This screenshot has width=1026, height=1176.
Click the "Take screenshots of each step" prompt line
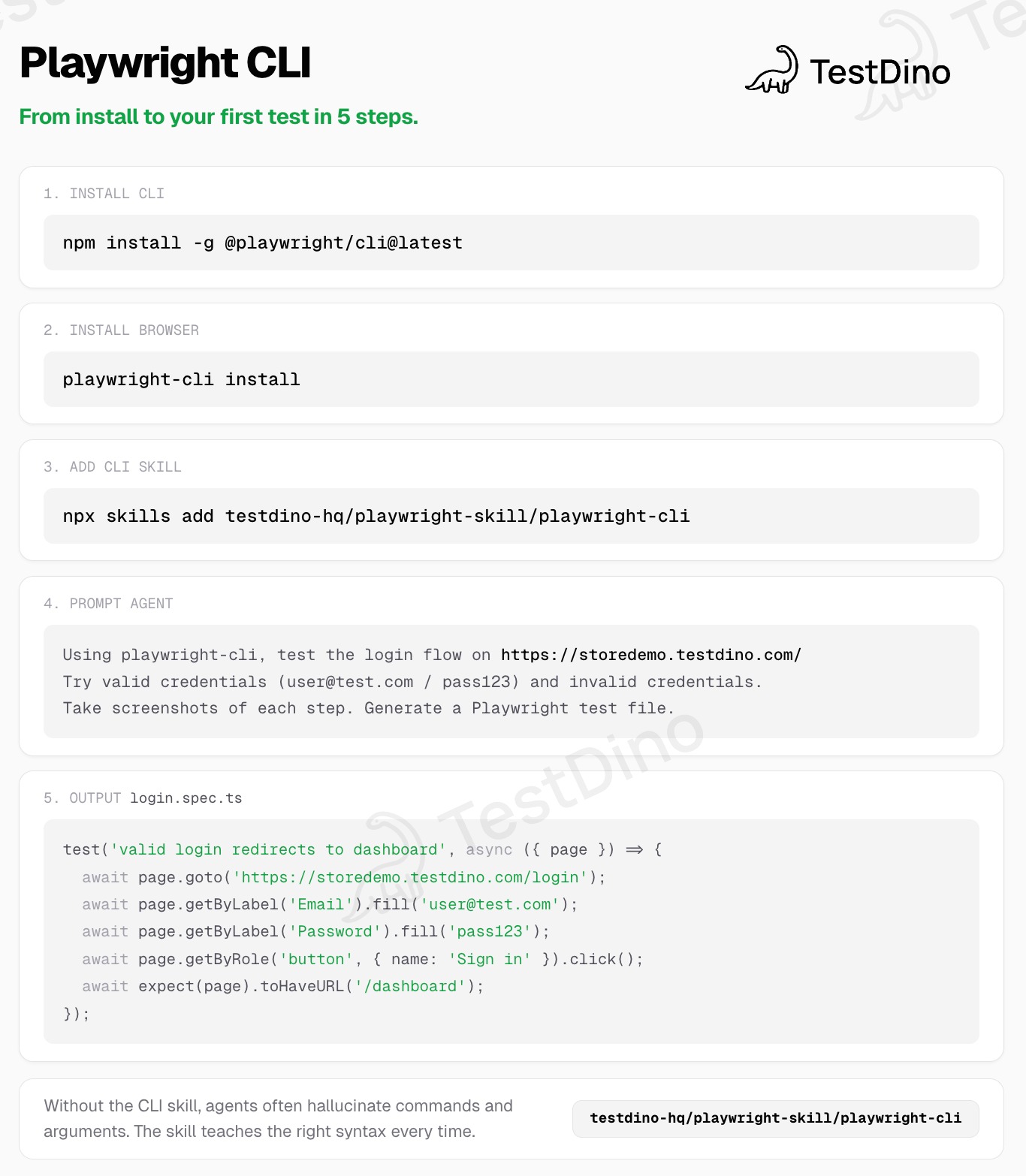[368, 708]
